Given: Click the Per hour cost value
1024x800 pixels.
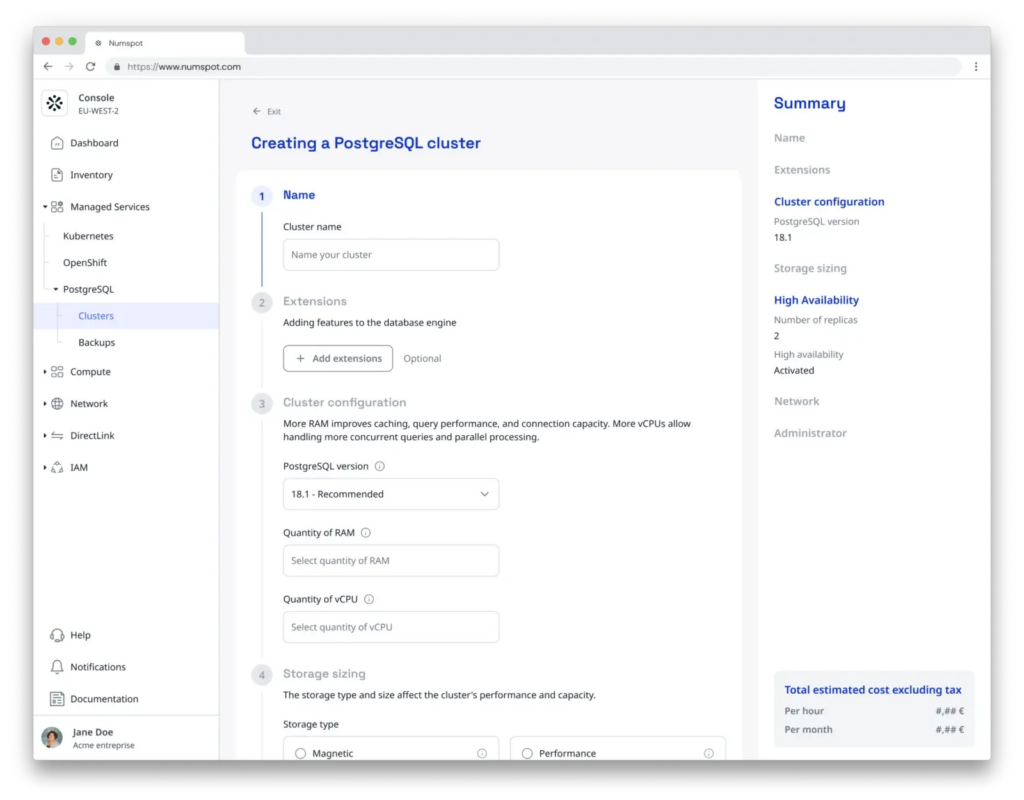Looking at the screenshot, I should (950, 711).
